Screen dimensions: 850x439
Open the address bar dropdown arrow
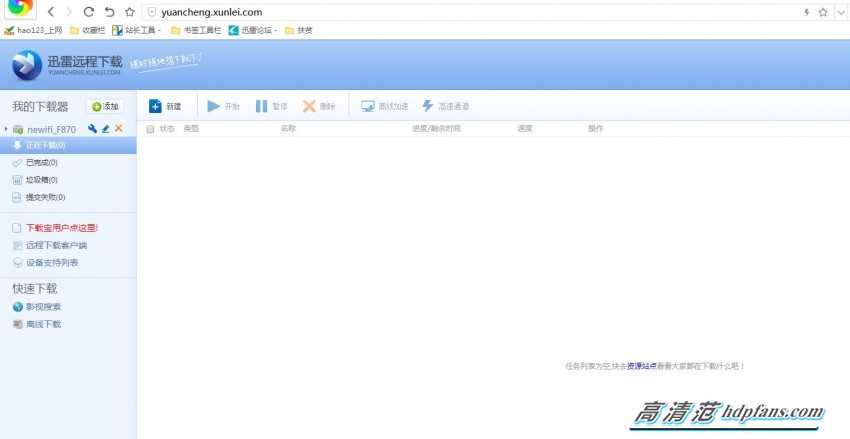[x=839, y=12]
